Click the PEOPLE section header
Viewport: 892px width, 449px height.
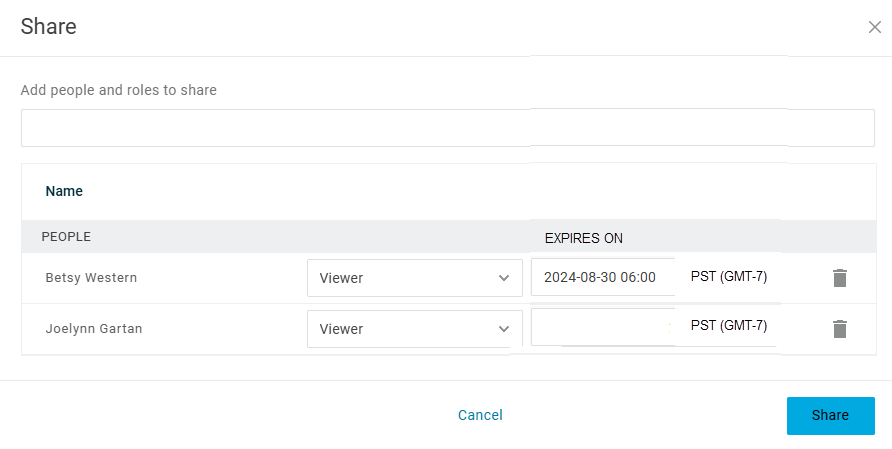tap(66, 237)
